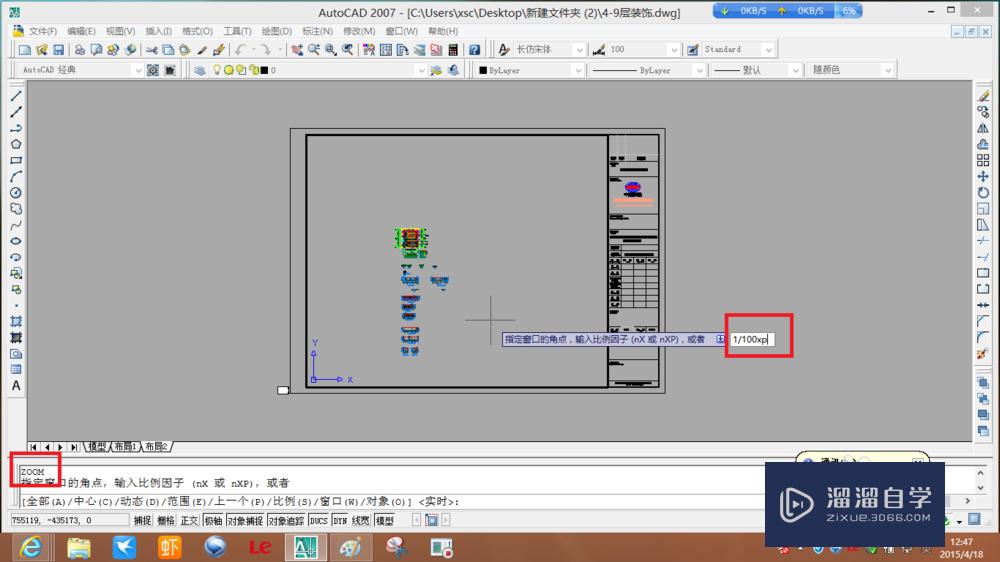Image resolution: width=1000 pixels, height=562 pixels.
Task: Click the Plot print icon
Action: 79,50
